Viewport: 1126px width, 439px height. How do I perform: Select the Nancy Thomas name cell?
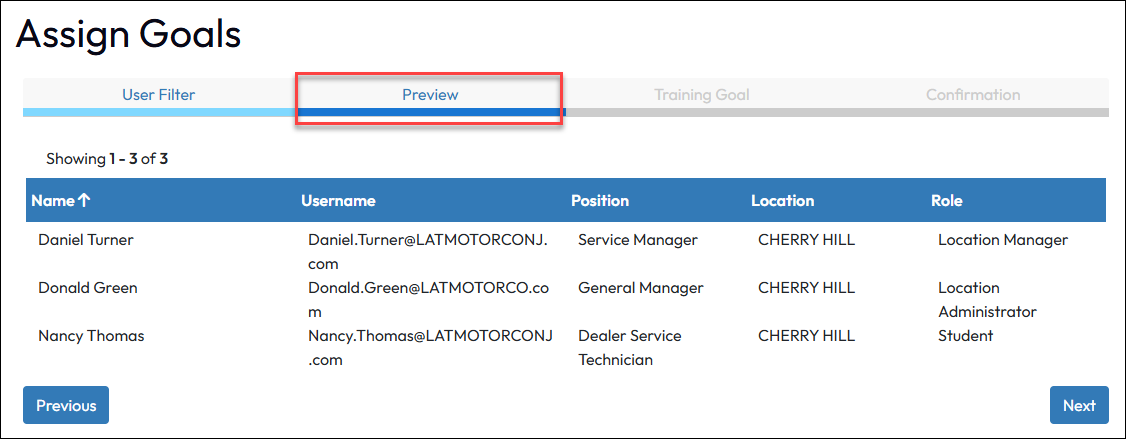coord(90,336)
